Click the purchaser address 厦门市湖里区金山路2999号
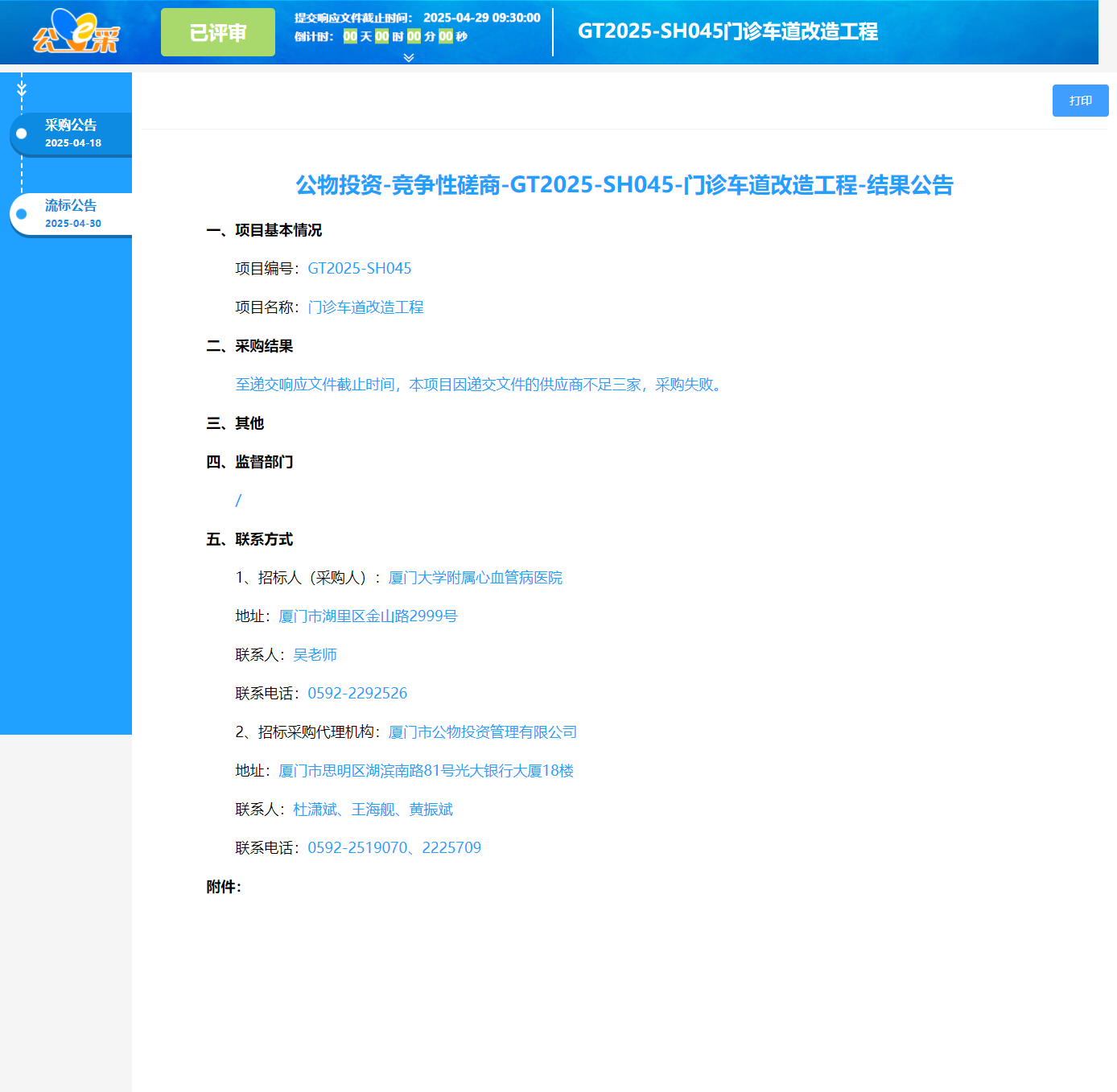 366,616
